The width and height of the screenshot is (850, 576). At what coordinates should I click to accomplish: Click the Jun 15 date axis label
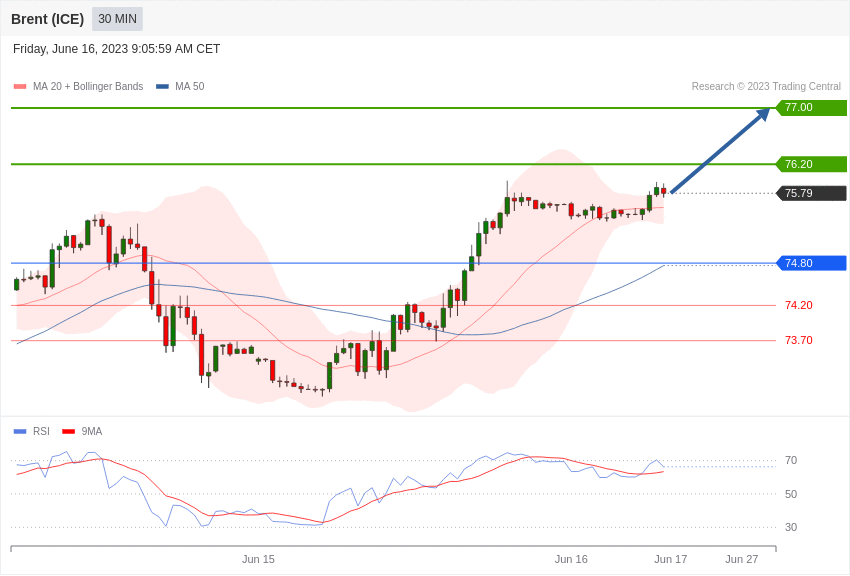point(258,559)
